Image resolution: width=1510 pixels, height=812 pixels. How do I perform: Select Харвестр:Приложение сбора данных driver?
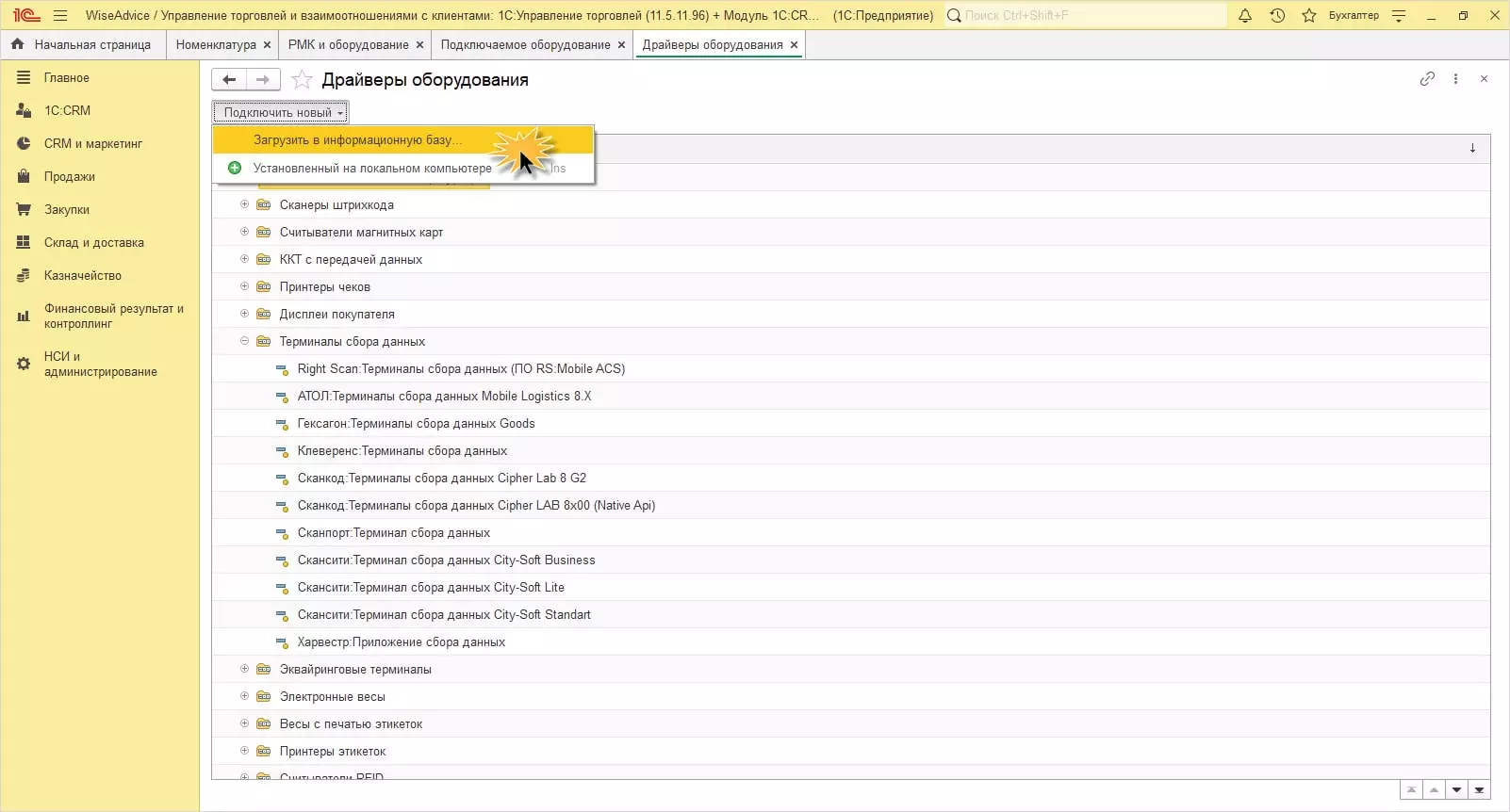(x=850, y=641)
